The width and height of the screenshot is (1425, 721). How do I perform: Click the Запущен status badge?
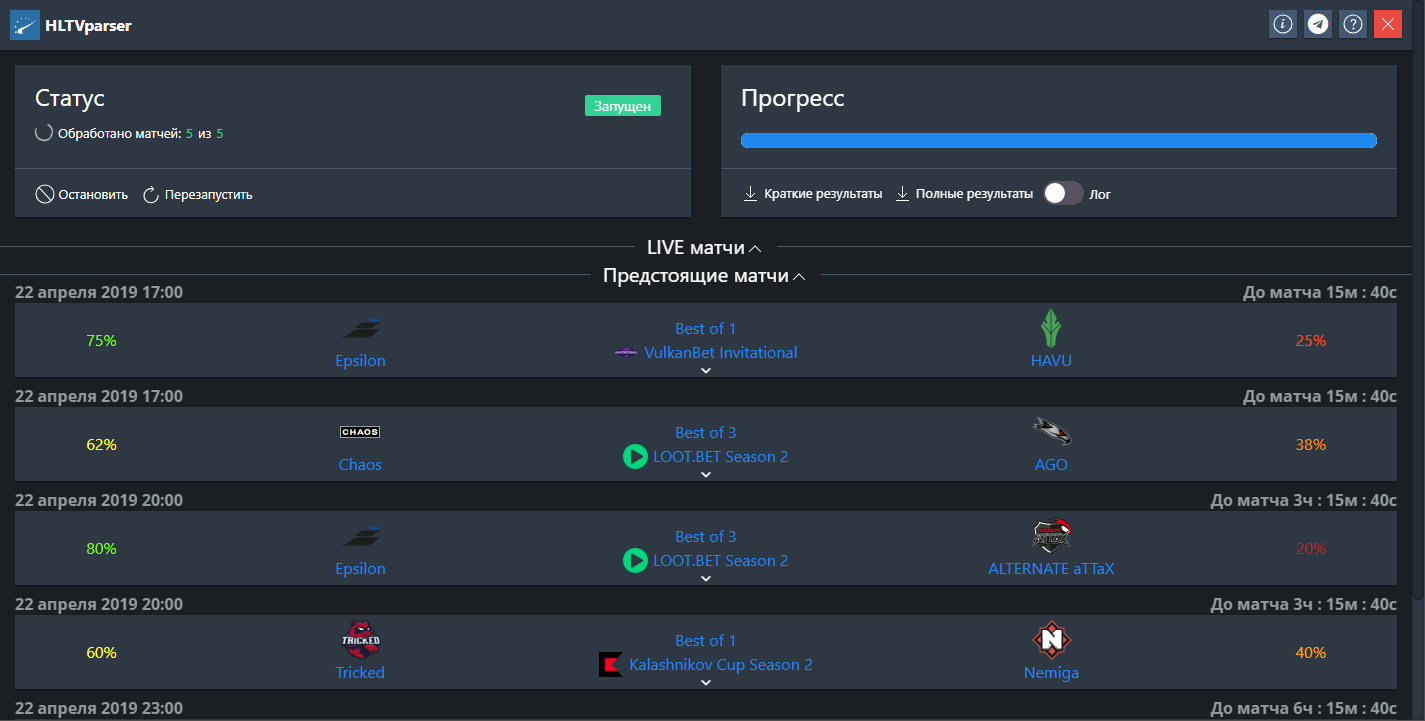(x=623, y=105)
